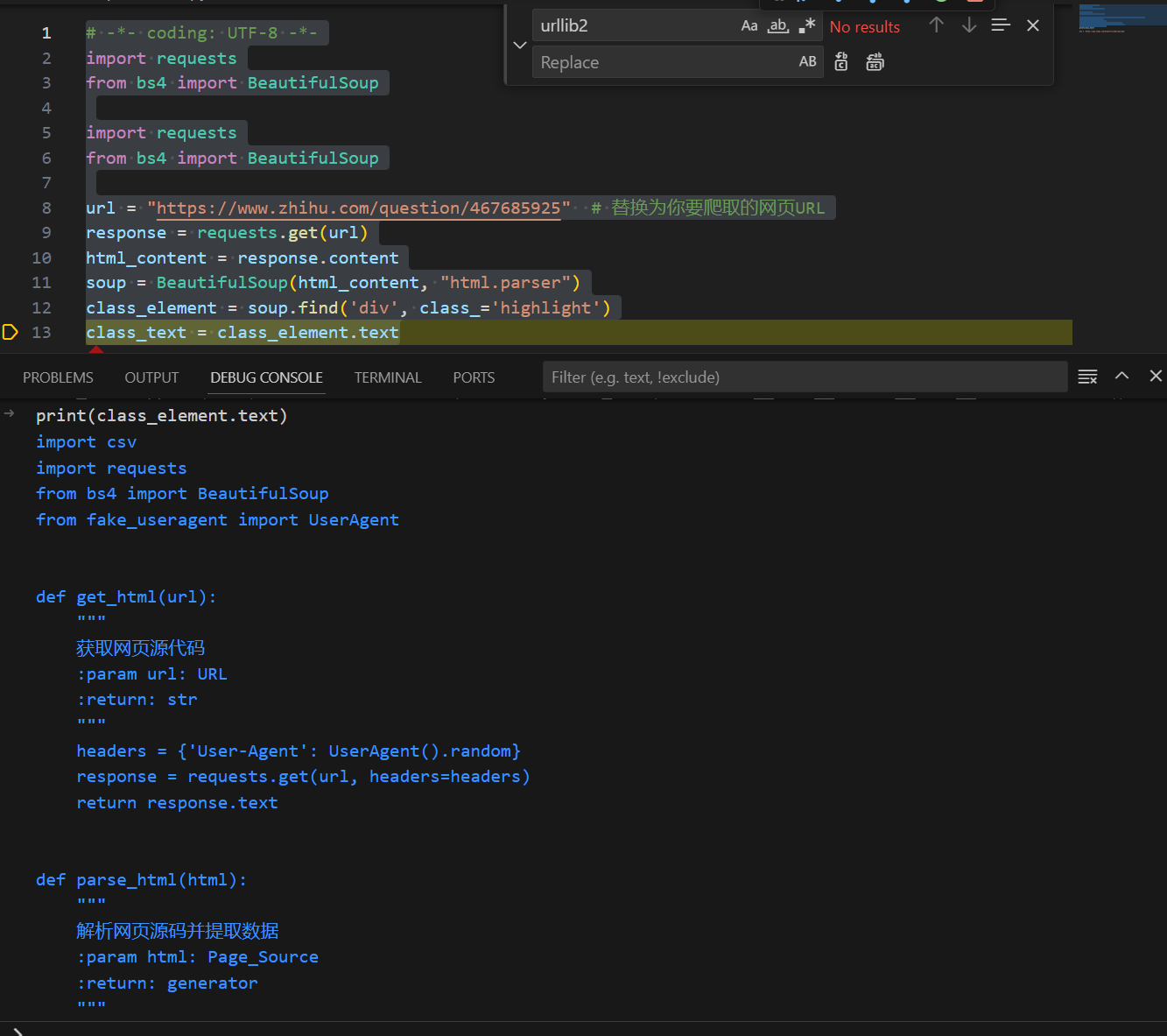Click the Replace single match icon
This screenshot has width=1167, height=1036.
click(841, 62)
